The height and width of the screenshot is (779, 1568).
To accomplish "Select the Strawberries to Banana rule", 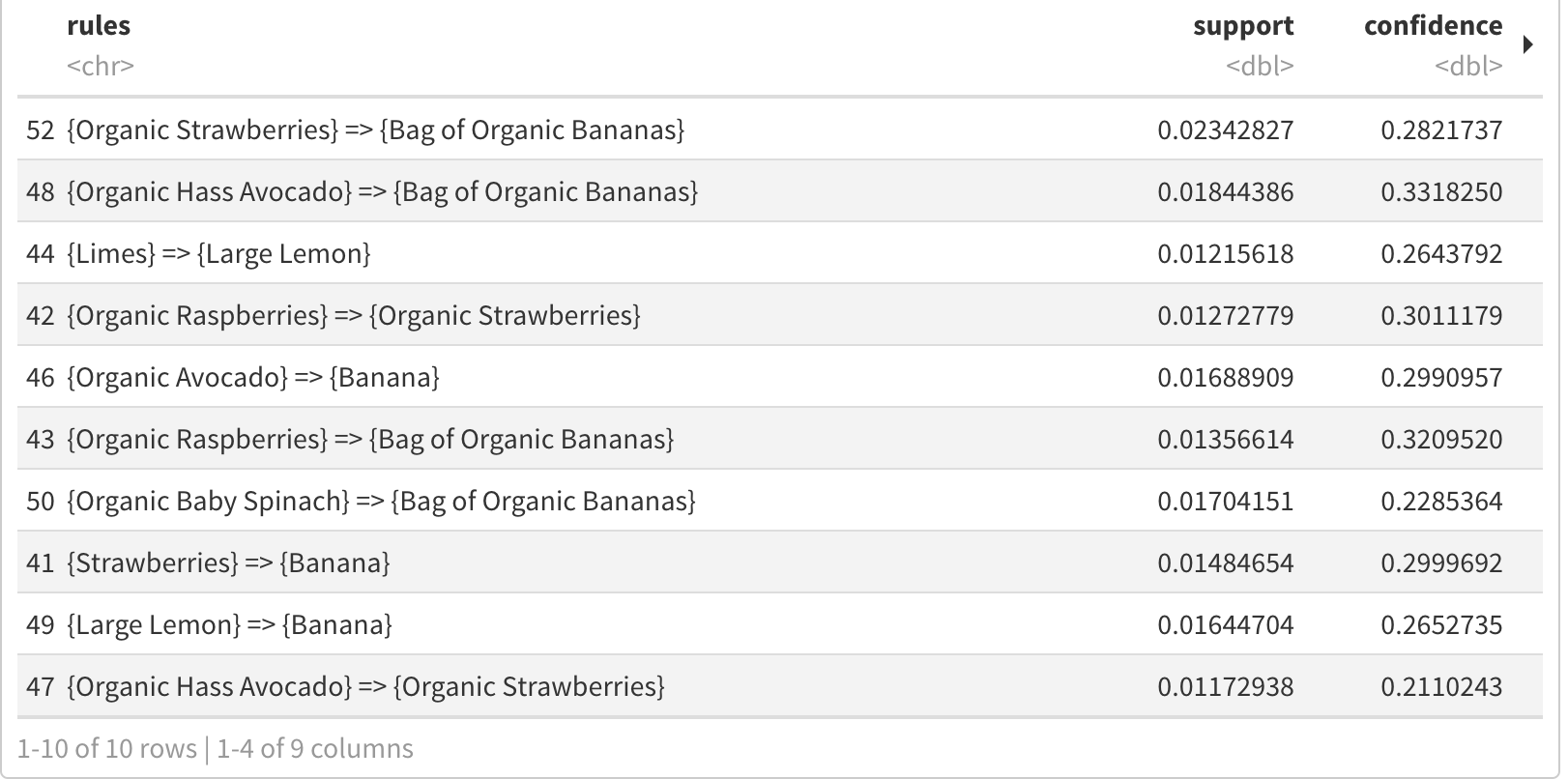I will pos(779,563).
